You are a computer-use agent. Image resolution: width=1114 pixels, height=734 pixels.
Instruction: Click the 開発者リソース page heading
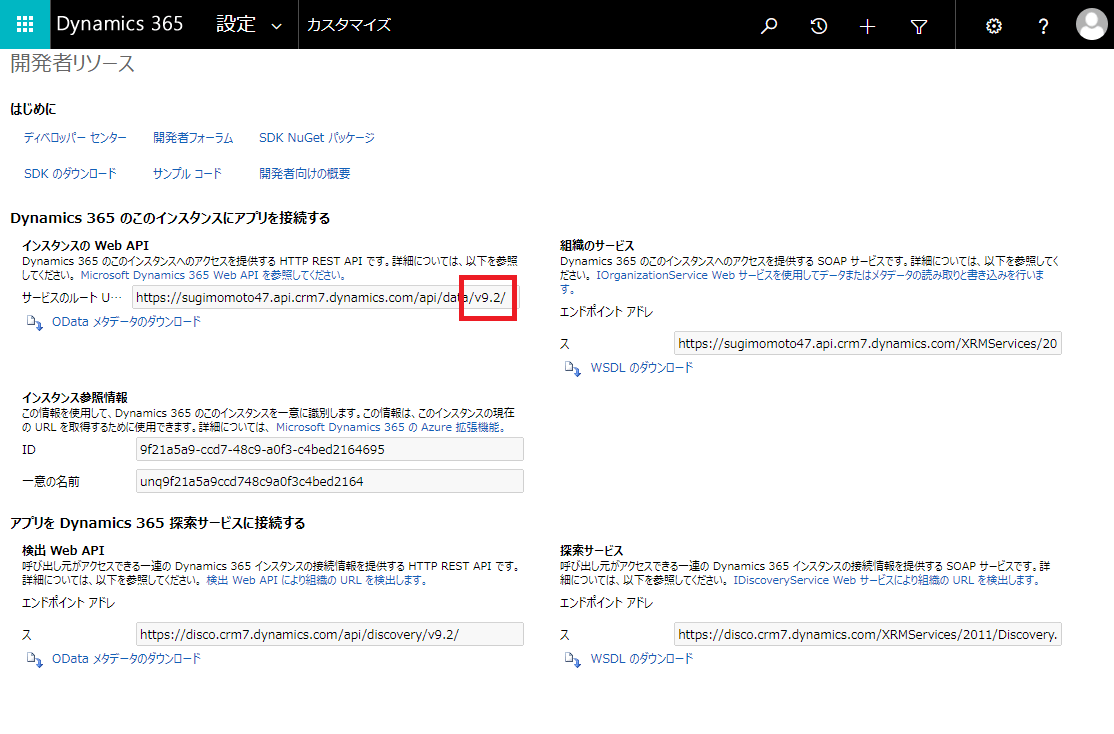click(72, 63)
